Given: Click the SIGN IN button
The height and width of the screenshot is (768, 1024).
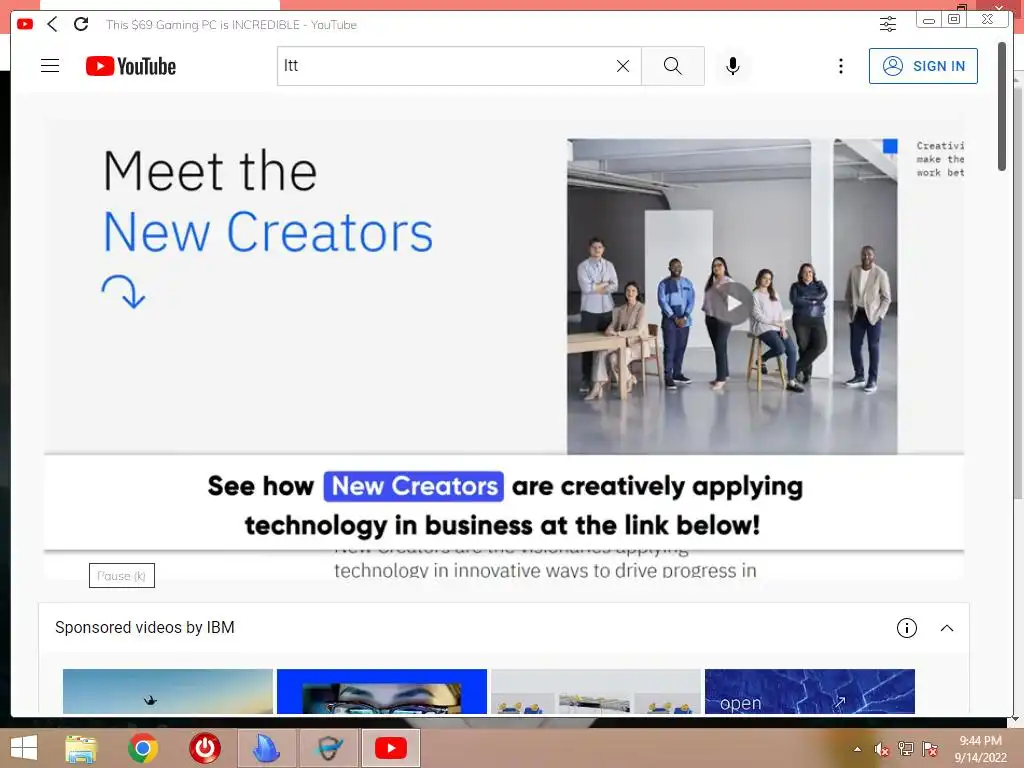Looking at the screenshot, I should point(923,66).
